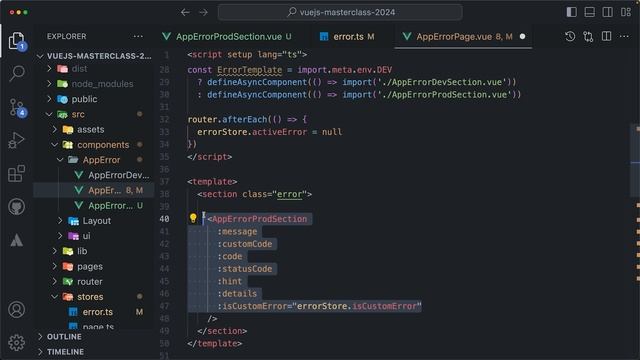Toggle the bottom panel layout icon

(x=589, y=12)
